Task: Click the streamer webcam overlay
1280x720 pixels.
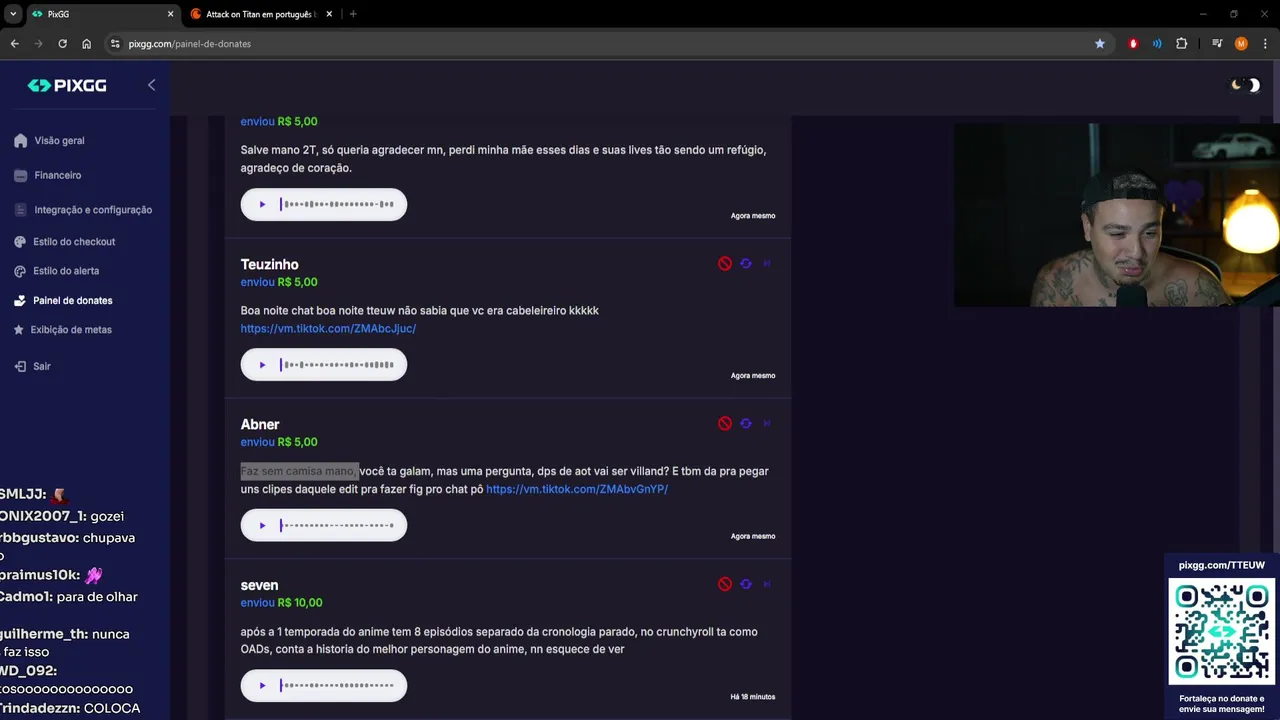Action: coord(1117,215)
